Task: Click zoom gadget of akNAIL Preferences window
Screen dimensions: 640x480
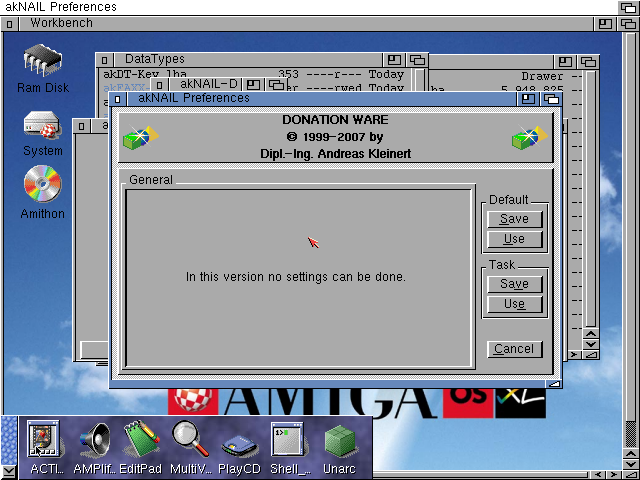Action: [528, 99]
